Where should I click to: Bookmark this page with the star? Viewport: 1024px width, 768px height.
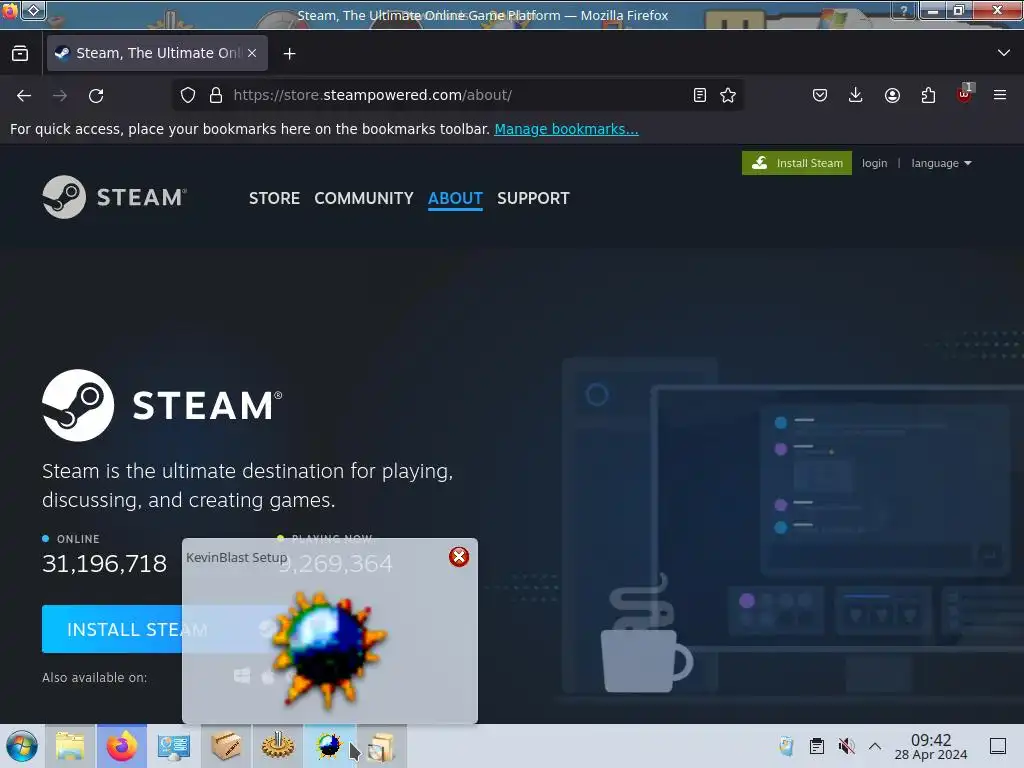(x=728, y=95)
